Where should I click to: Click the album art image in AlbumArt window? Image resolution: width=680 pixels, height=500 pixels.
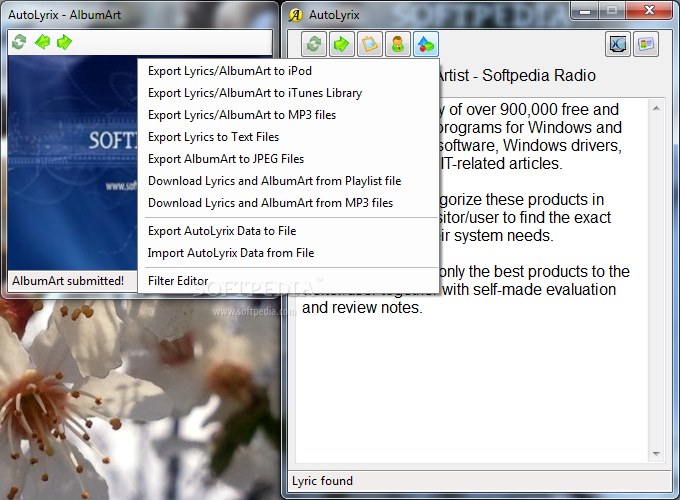click(x=72, y=163)
